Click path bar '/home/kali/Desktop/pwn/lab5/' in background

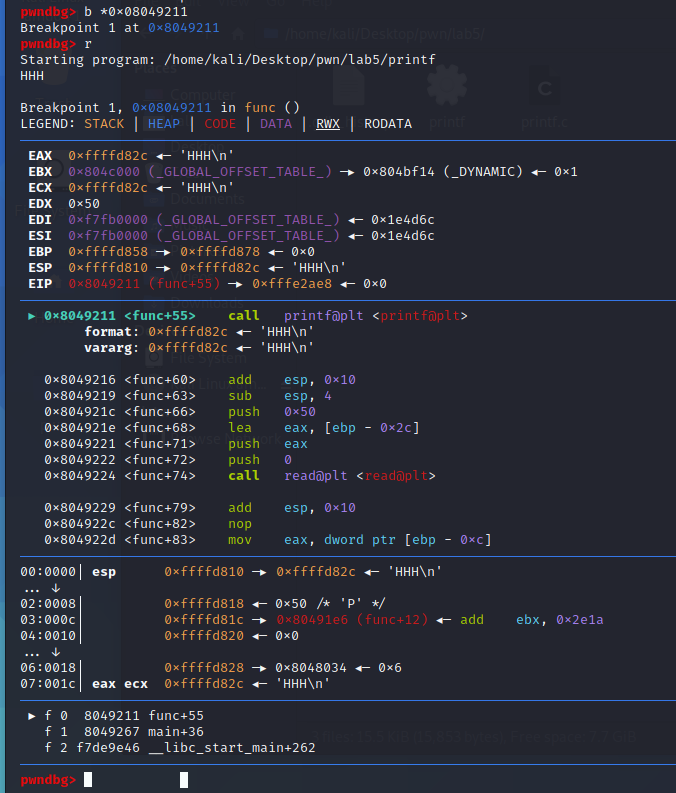tap(384, 34)
